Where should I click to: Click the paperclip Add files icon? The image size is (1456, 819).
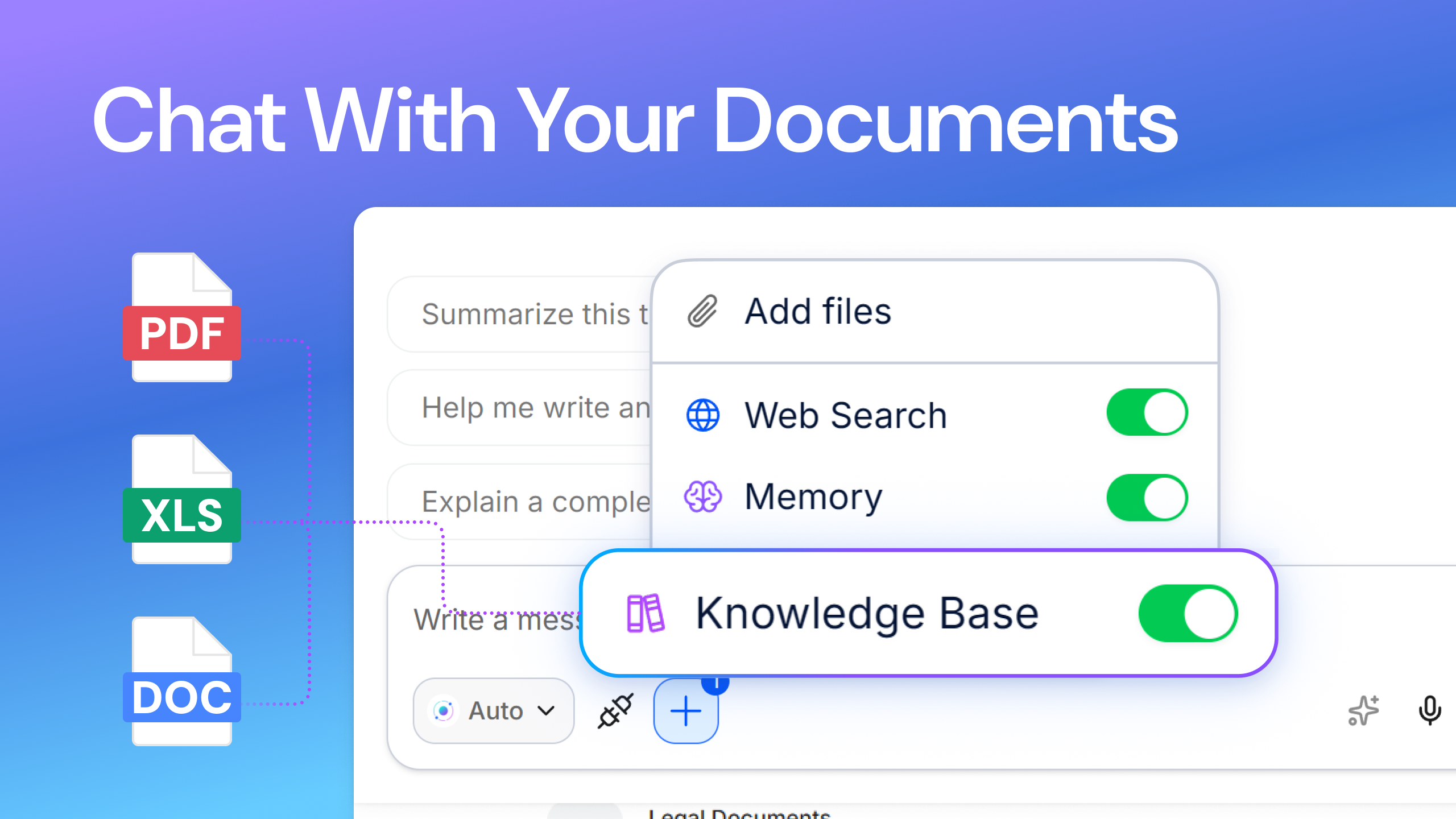[702, 311]
